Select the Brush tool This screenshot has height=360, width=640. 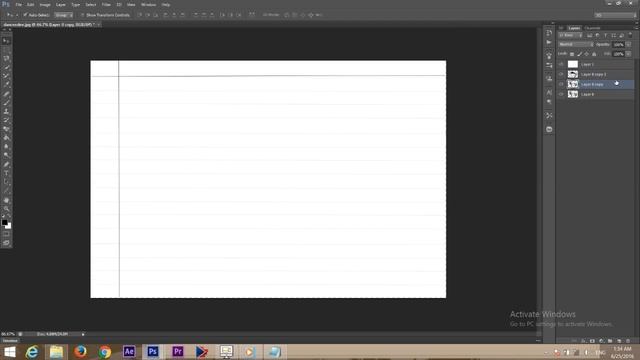tap(6, 103)
